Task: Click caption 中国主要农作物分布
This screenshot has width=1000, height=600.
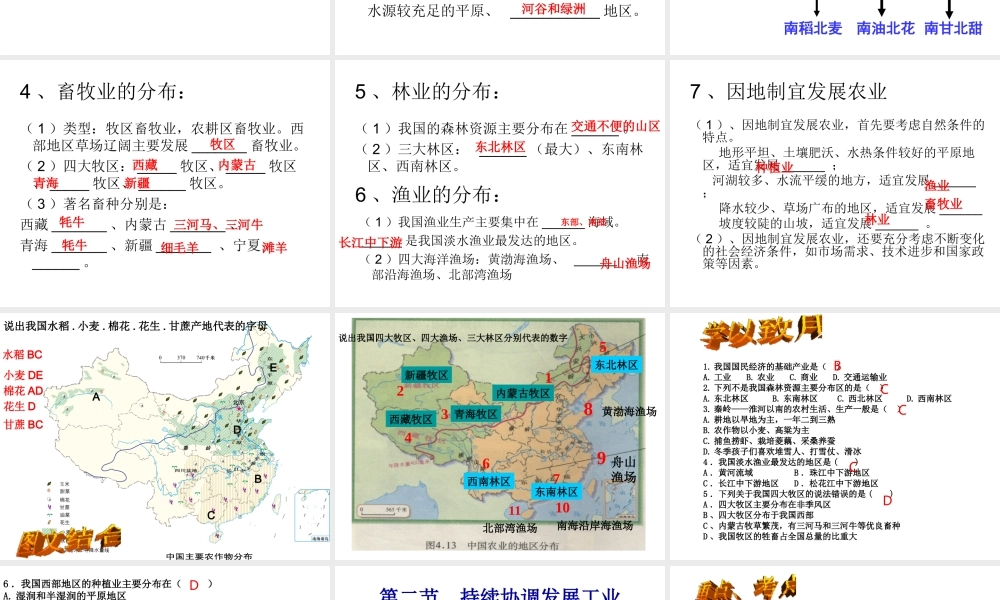Action: coord(209,556)
